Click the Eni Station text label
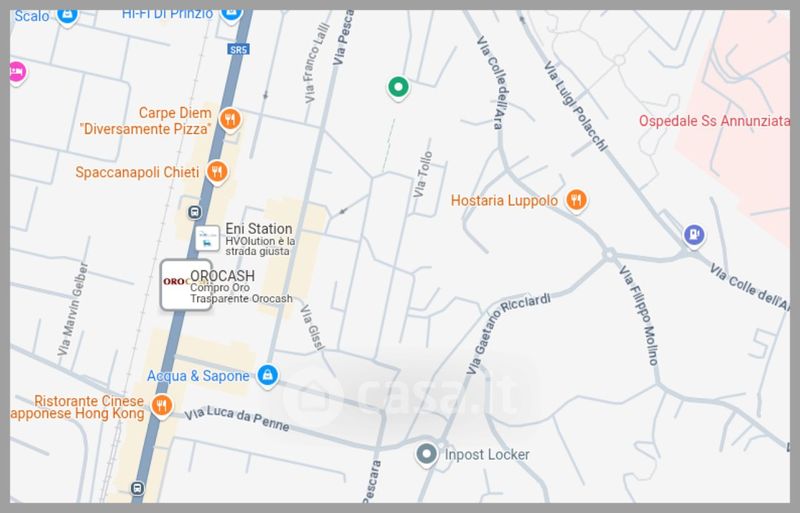 259,229
